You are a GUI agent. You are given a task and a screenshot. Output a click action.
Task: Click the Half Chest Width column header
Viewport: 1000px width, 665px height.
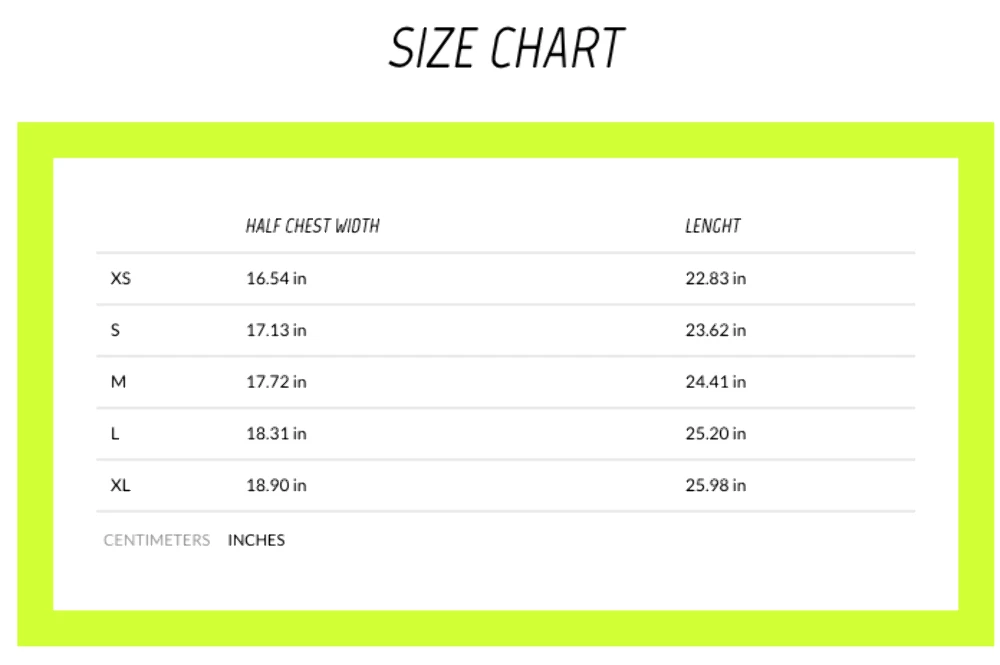tap(312, 226)
